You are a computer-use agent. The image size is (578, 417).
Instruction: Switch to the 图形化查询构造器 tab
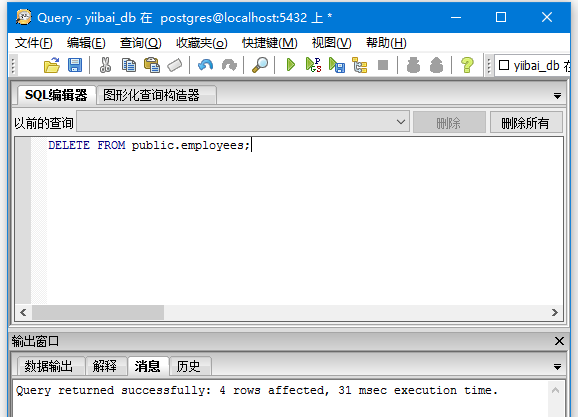pos(151,95)
